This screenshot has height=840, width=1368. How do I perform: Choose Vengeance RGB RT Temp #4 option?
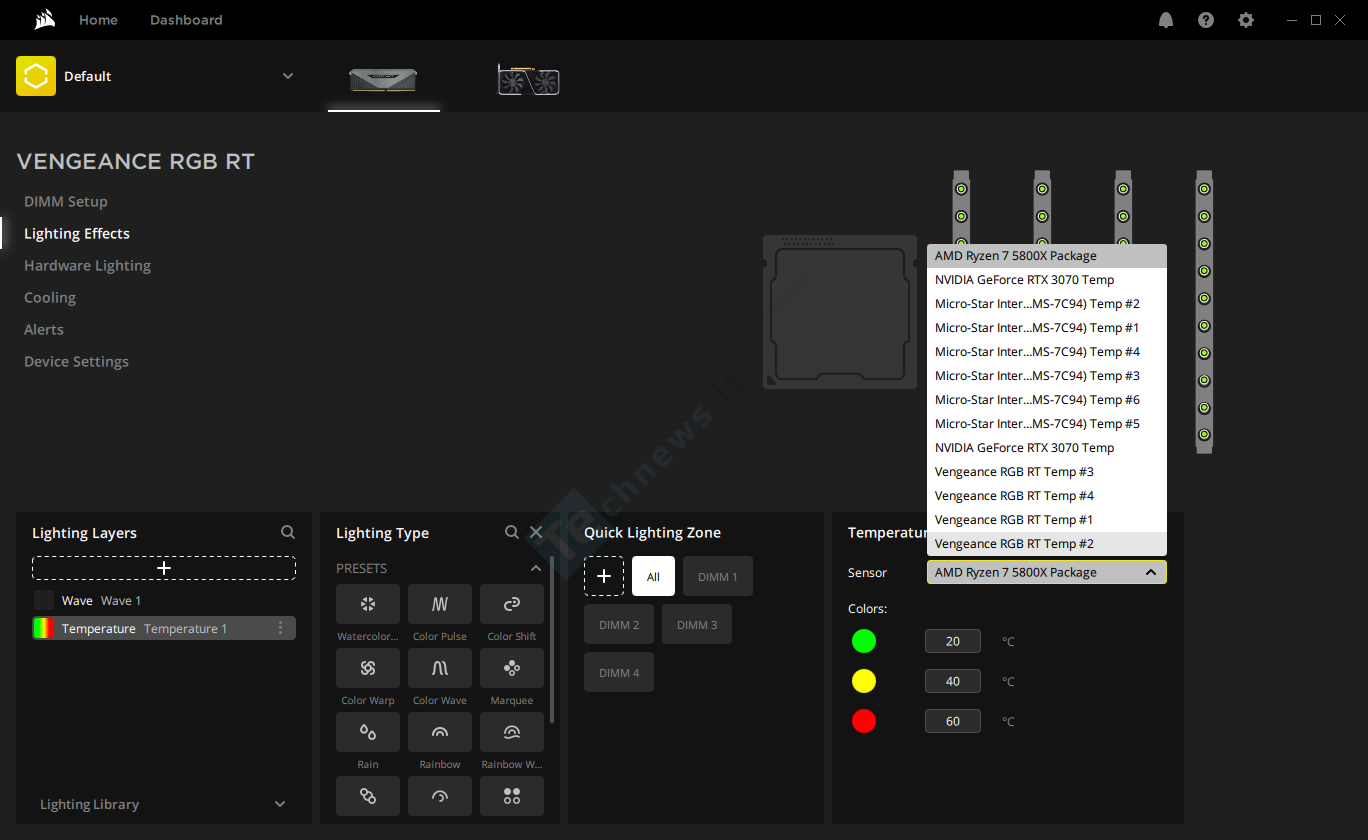[1047, 496]
